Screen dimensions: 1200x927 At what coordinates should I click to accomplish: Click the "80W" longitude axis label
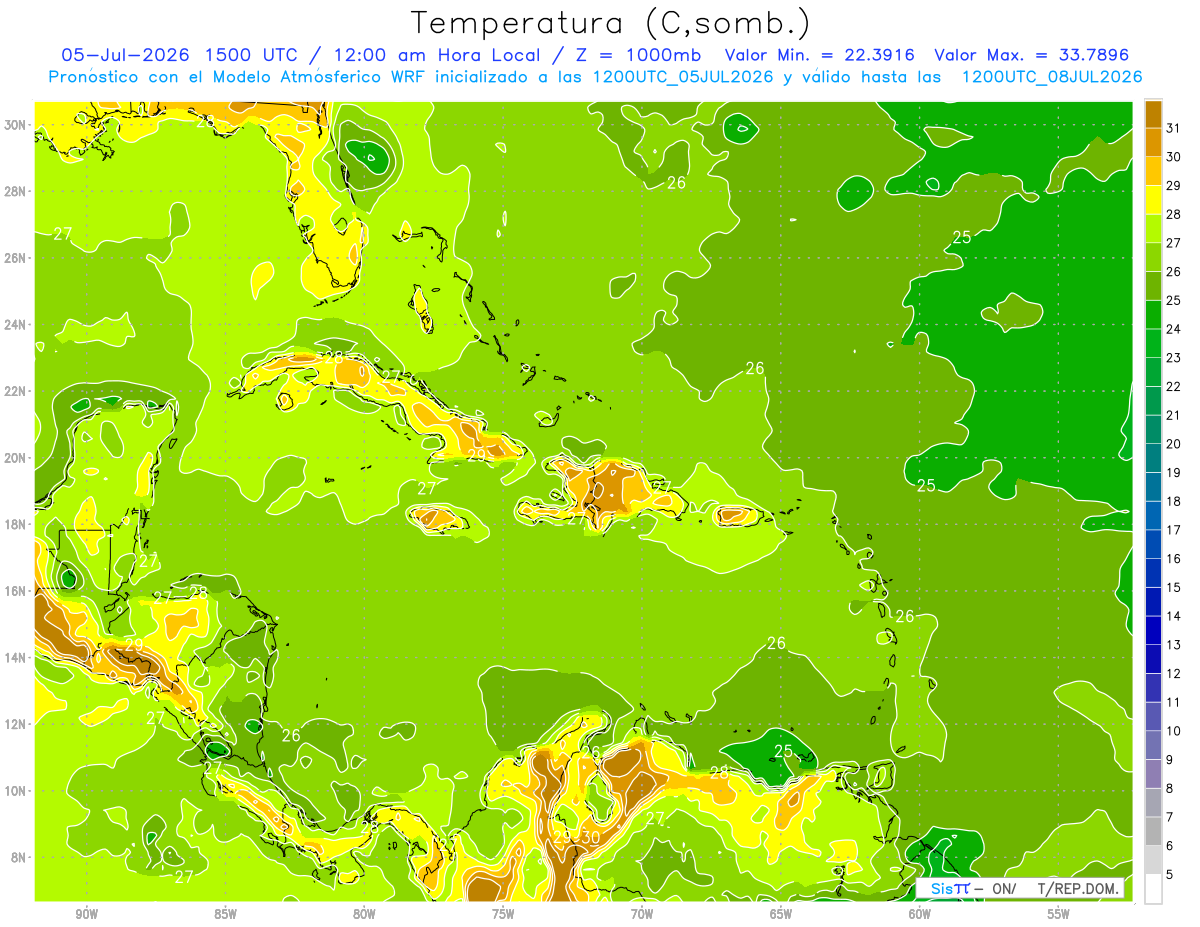(x=364, y=914)
